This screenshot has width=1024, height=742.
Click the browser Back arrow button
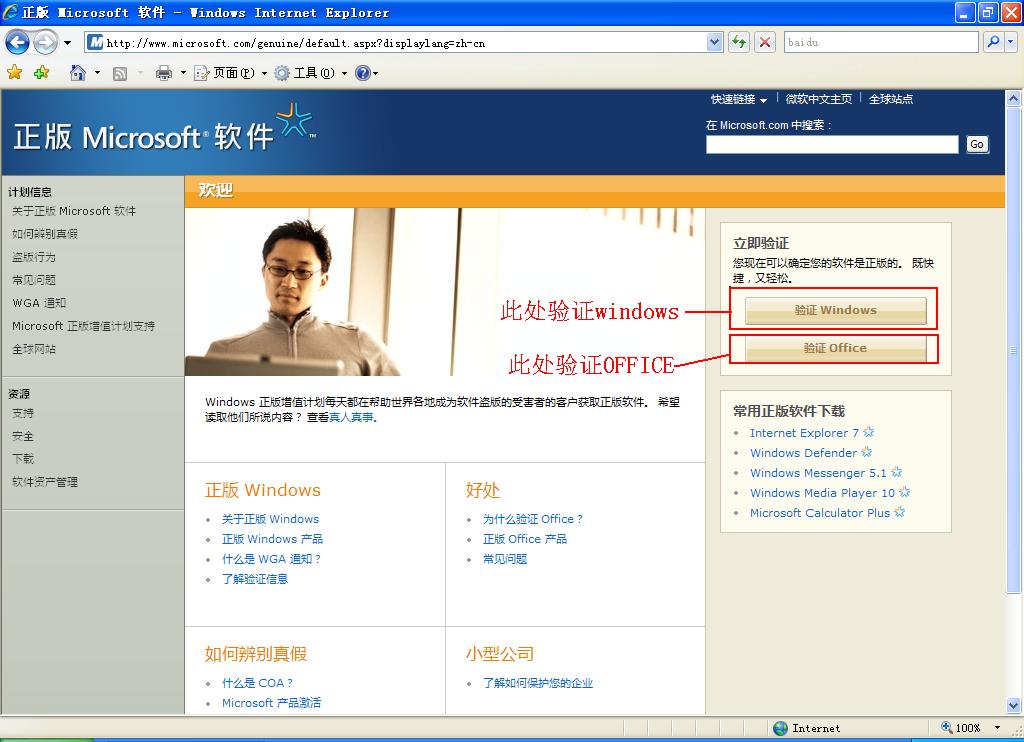18,43
